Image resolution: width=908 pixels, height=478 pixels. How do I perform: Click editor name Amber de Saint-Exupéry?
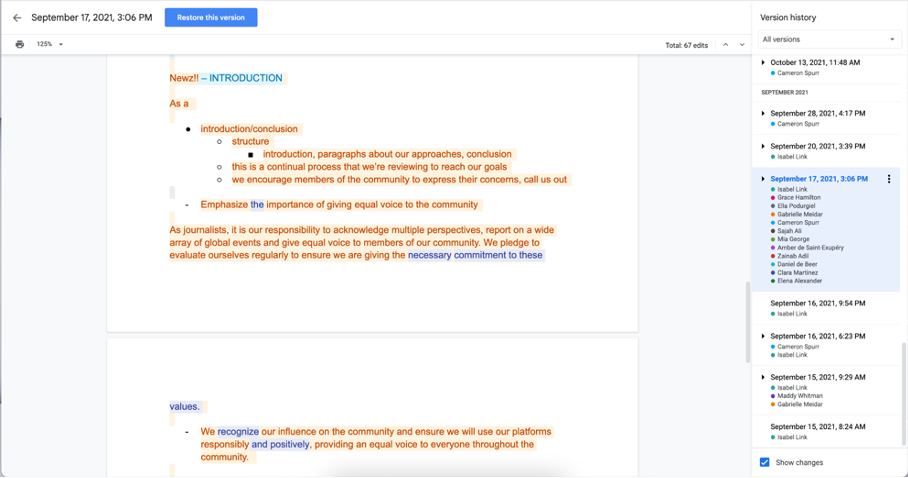(x=810, y=248)
